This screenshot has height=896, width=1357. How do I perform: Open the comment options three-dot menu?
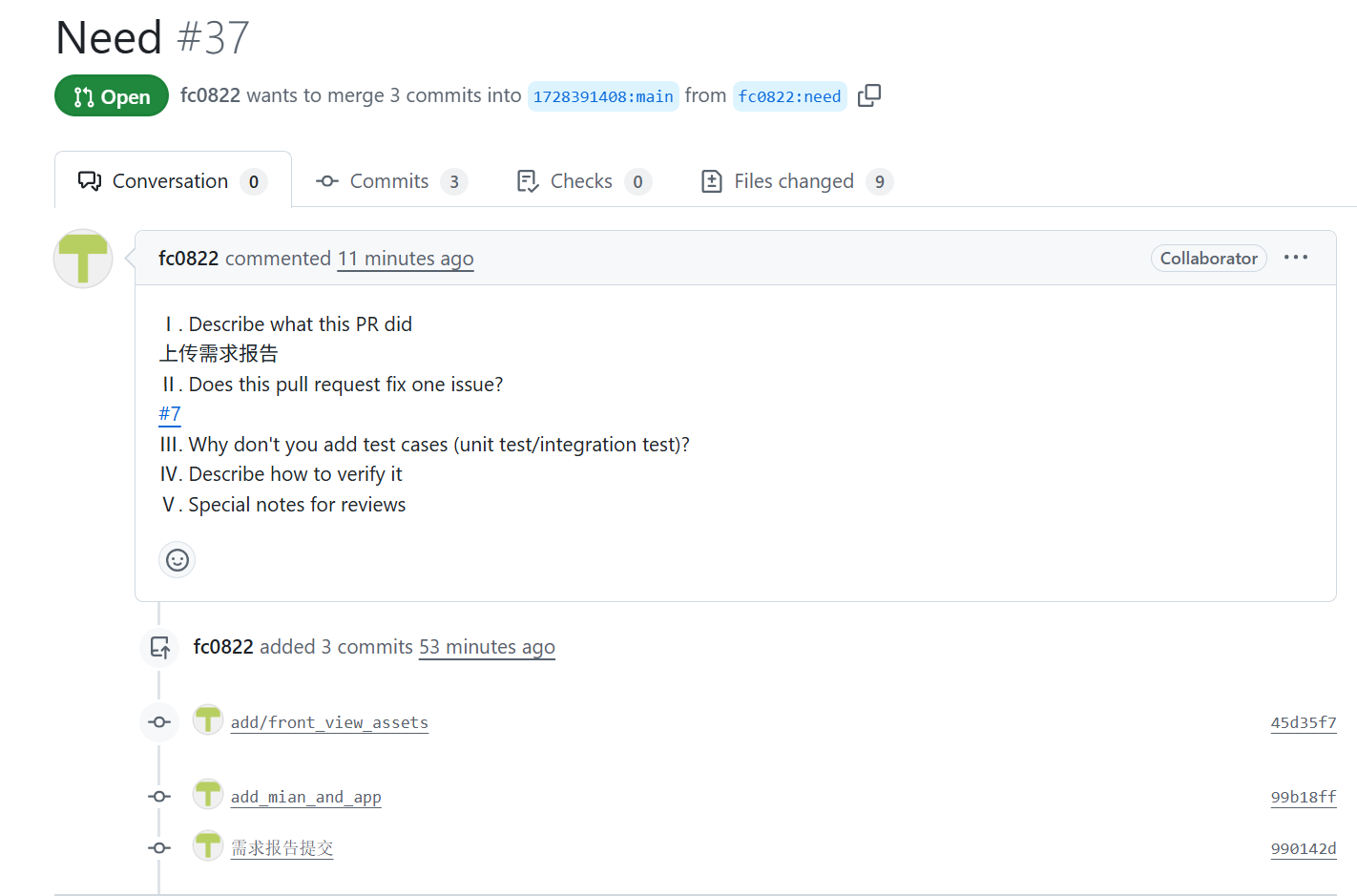(x=1296, y=258)
